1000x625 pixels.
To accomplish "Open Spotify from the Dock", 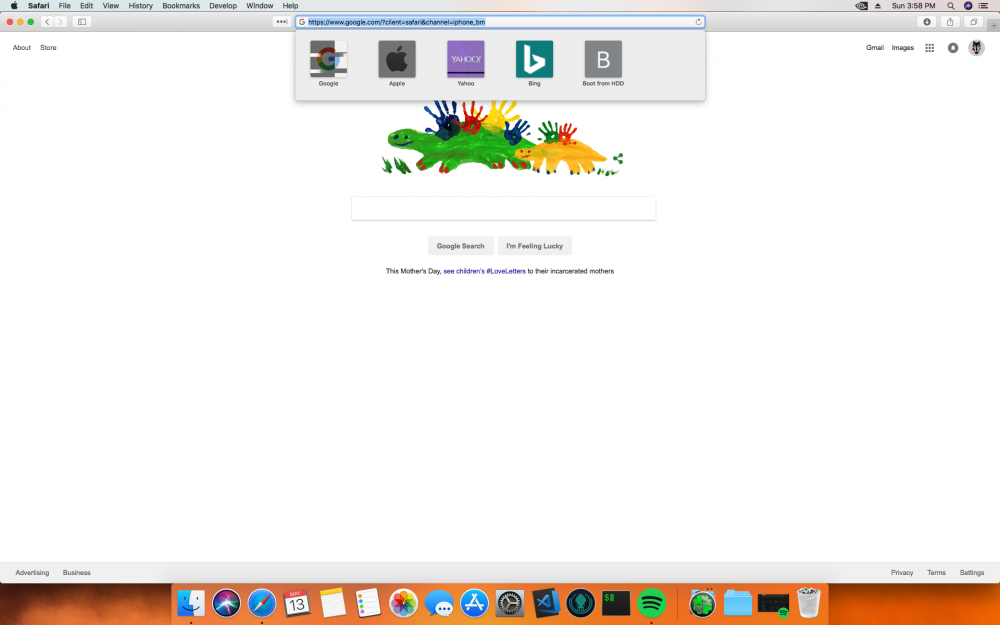I will [651, 603].
